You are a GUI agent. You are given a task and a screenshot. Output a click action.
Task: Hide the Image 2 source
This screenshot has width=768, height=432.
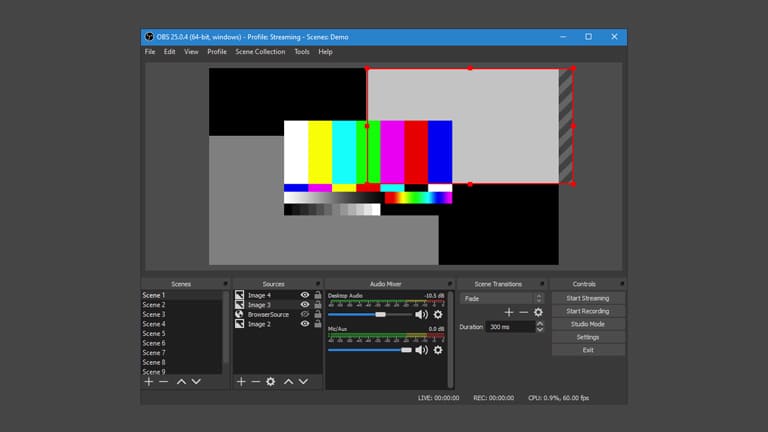pos(305,324)
